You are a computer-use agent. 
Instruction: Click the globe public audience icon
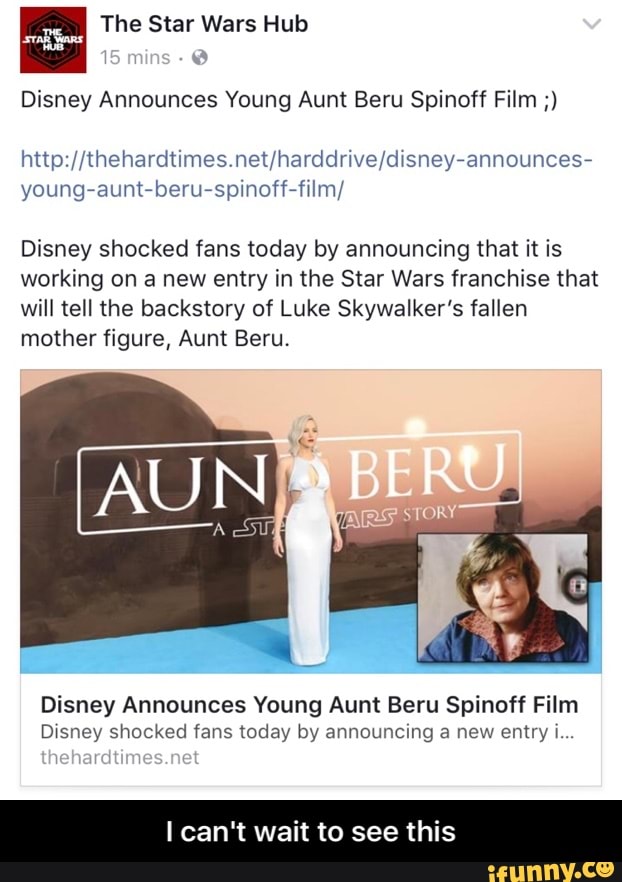point(198,58)
